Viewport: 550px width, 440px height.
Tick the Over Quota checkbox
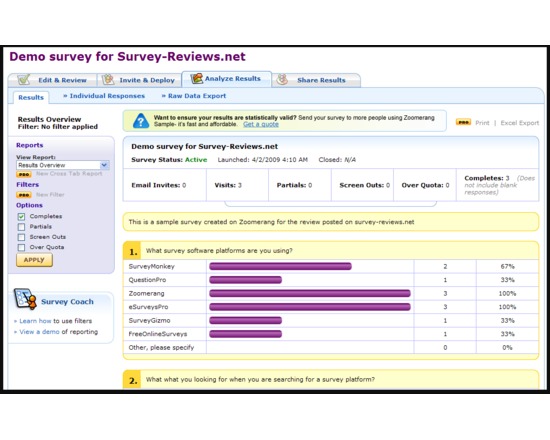[21, 247]
